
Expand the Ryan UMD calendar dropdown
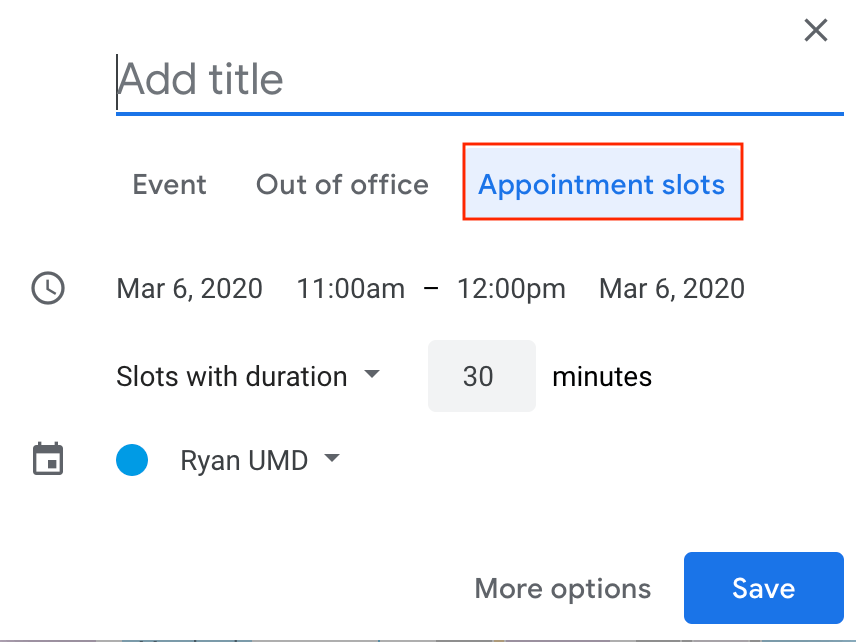(332, 459)
